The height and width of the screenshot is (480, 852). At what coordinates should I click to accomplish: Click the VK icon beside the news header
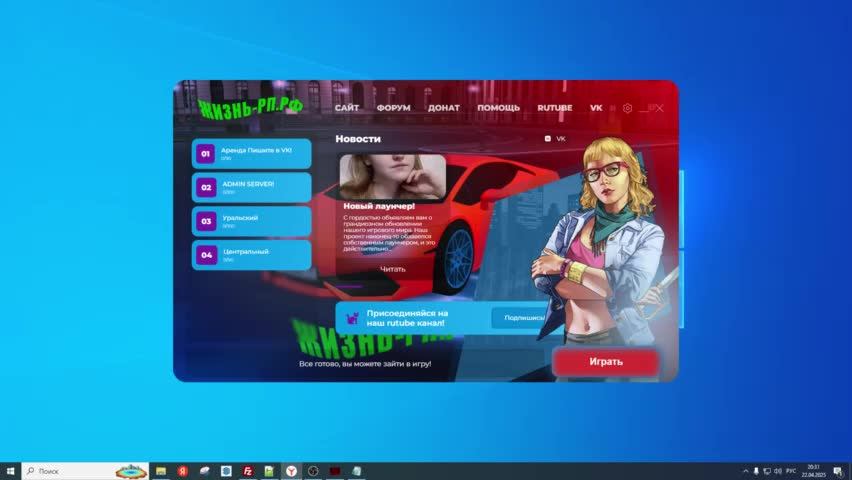pos(548,139)
